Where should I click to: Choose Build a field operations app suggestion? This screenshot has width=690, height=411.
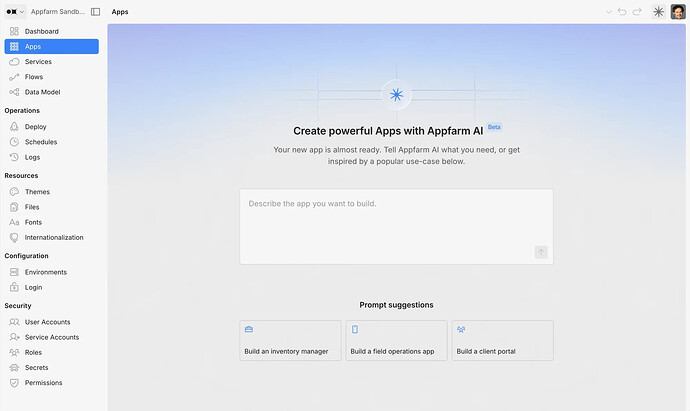point(396,341)
